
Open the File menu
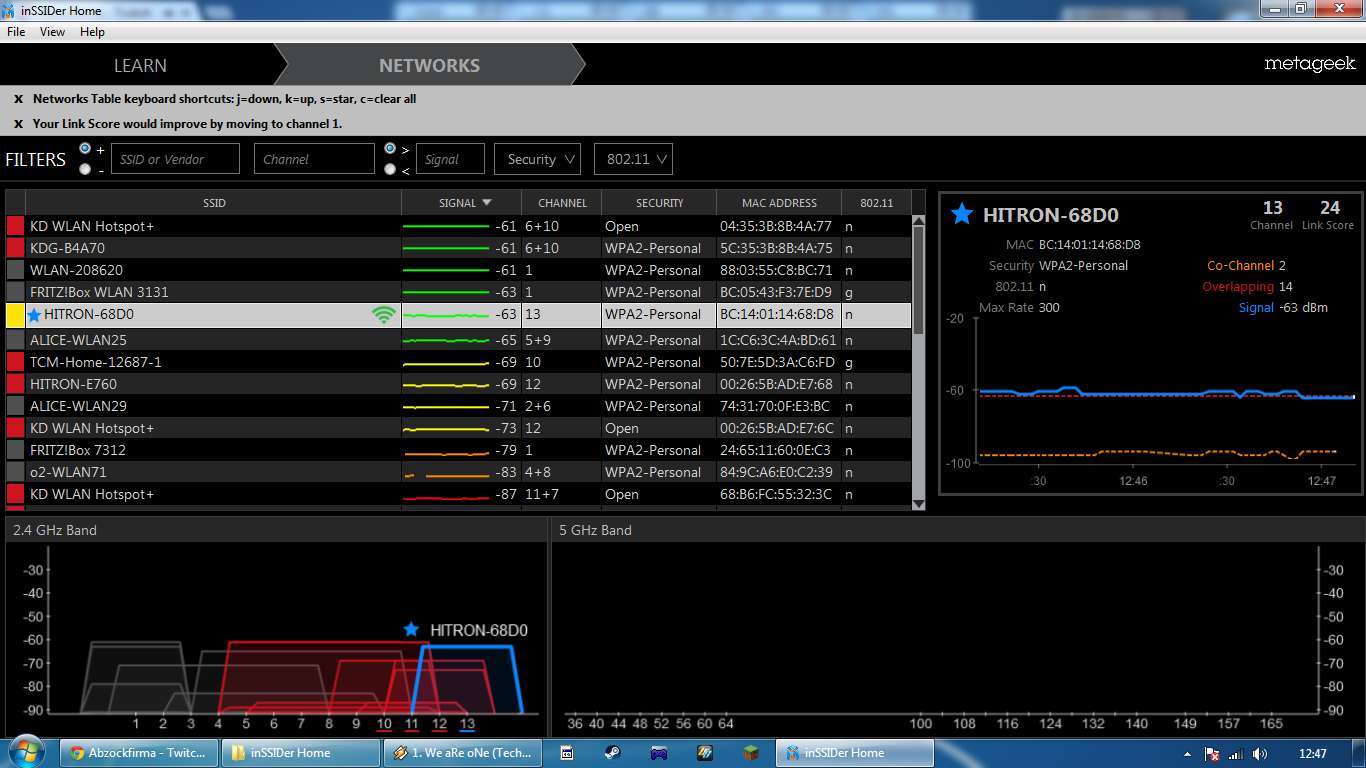click(16, 32)
